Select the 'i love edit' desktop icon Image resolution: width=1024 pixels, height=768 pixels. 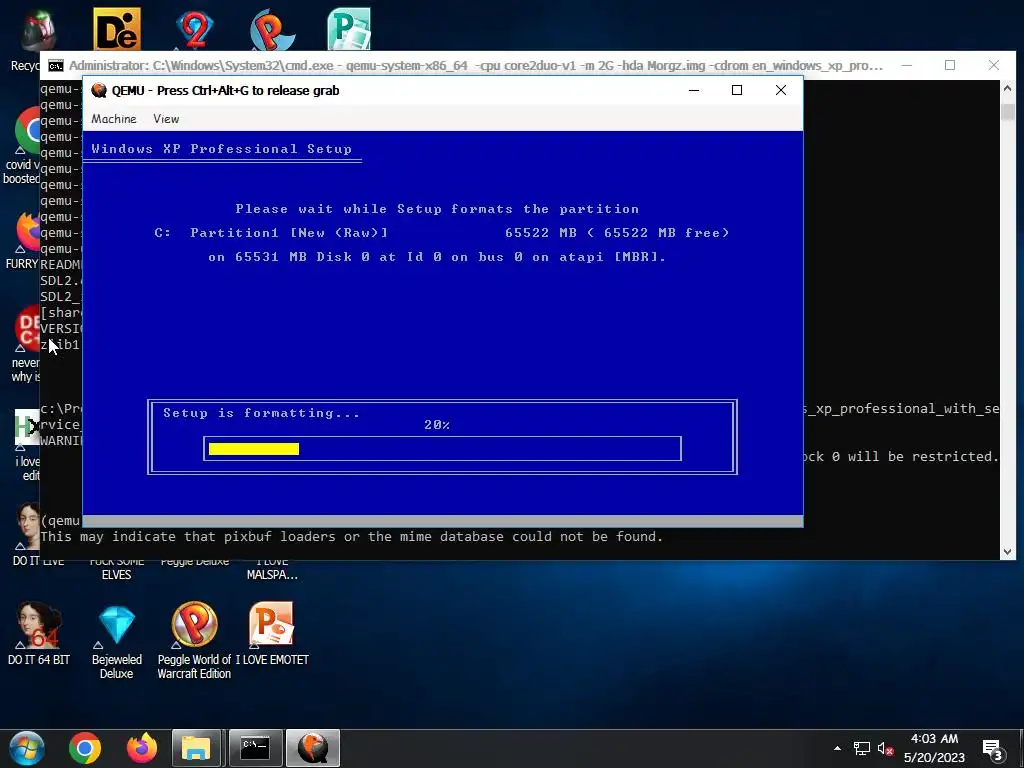(26, 445)
